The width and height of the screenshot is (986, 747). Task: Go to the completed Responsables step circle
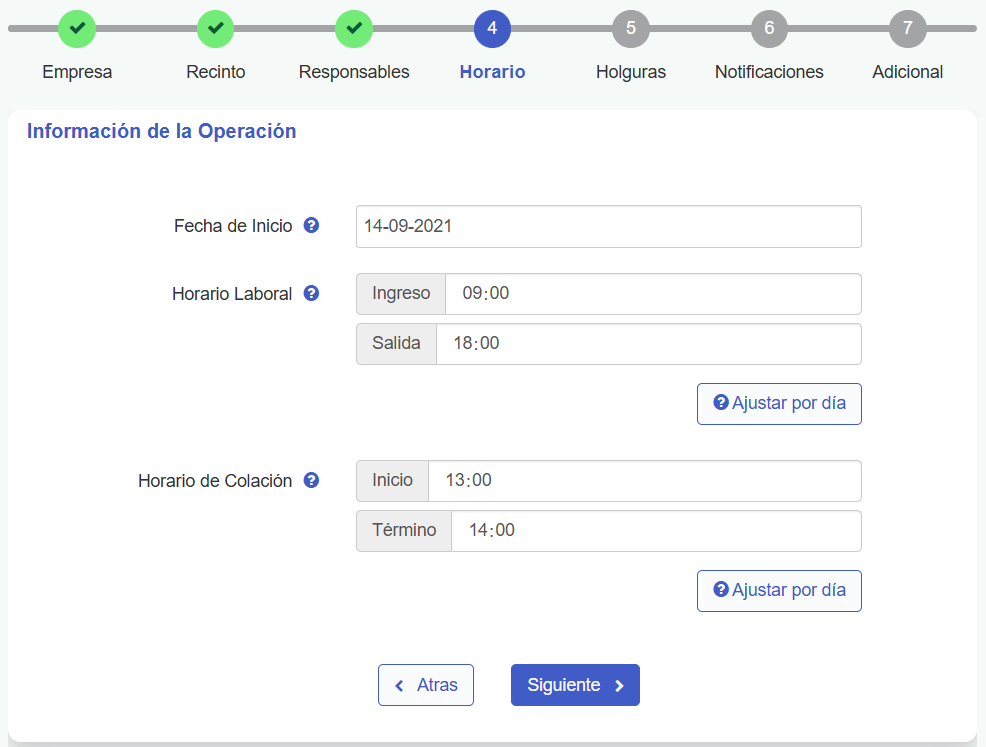354,28
